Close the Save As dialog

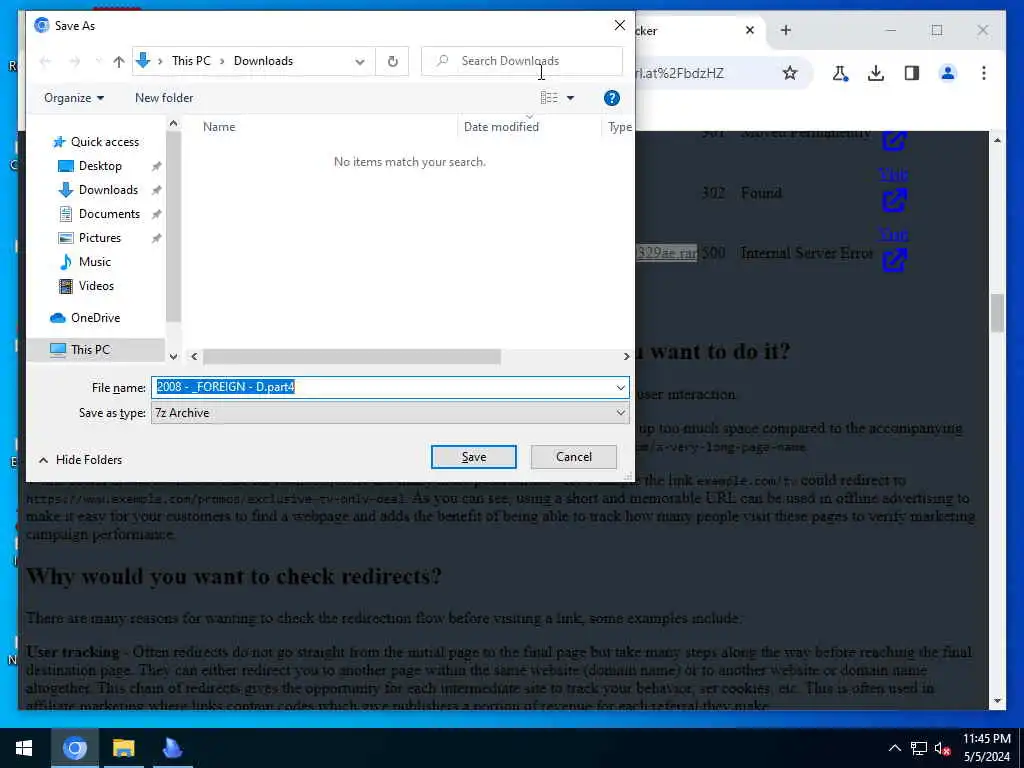(619, 25)
